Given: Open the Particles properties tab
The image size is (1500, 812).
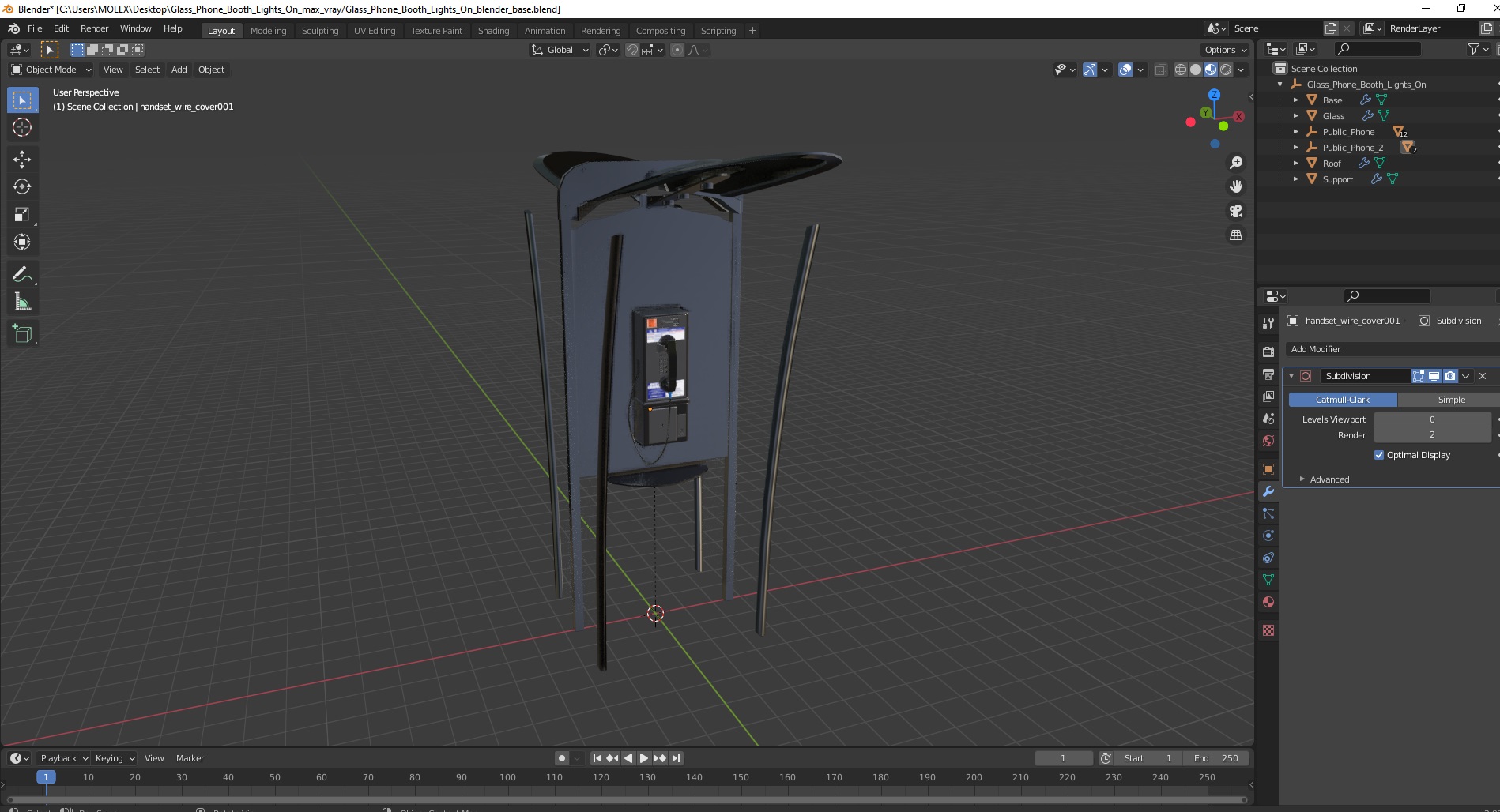Looking at the screenshot, I should 1268,513.
